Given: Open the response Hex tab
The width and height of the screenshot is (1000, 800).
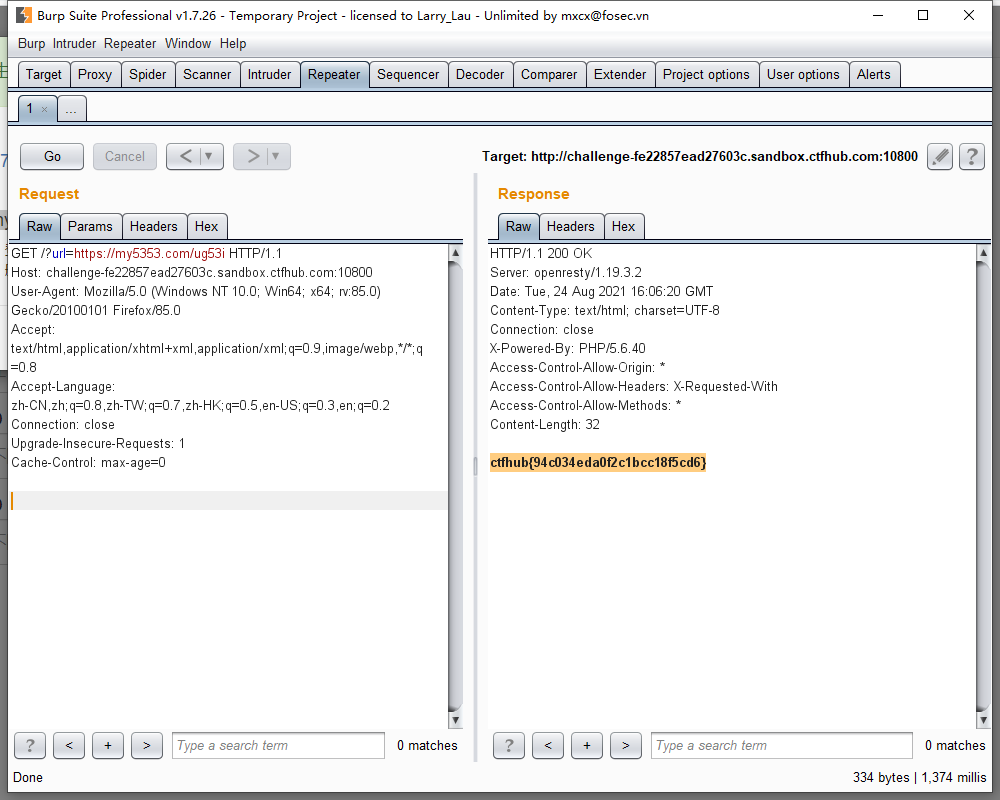Looking at the screenshot, I should (623, 226).
